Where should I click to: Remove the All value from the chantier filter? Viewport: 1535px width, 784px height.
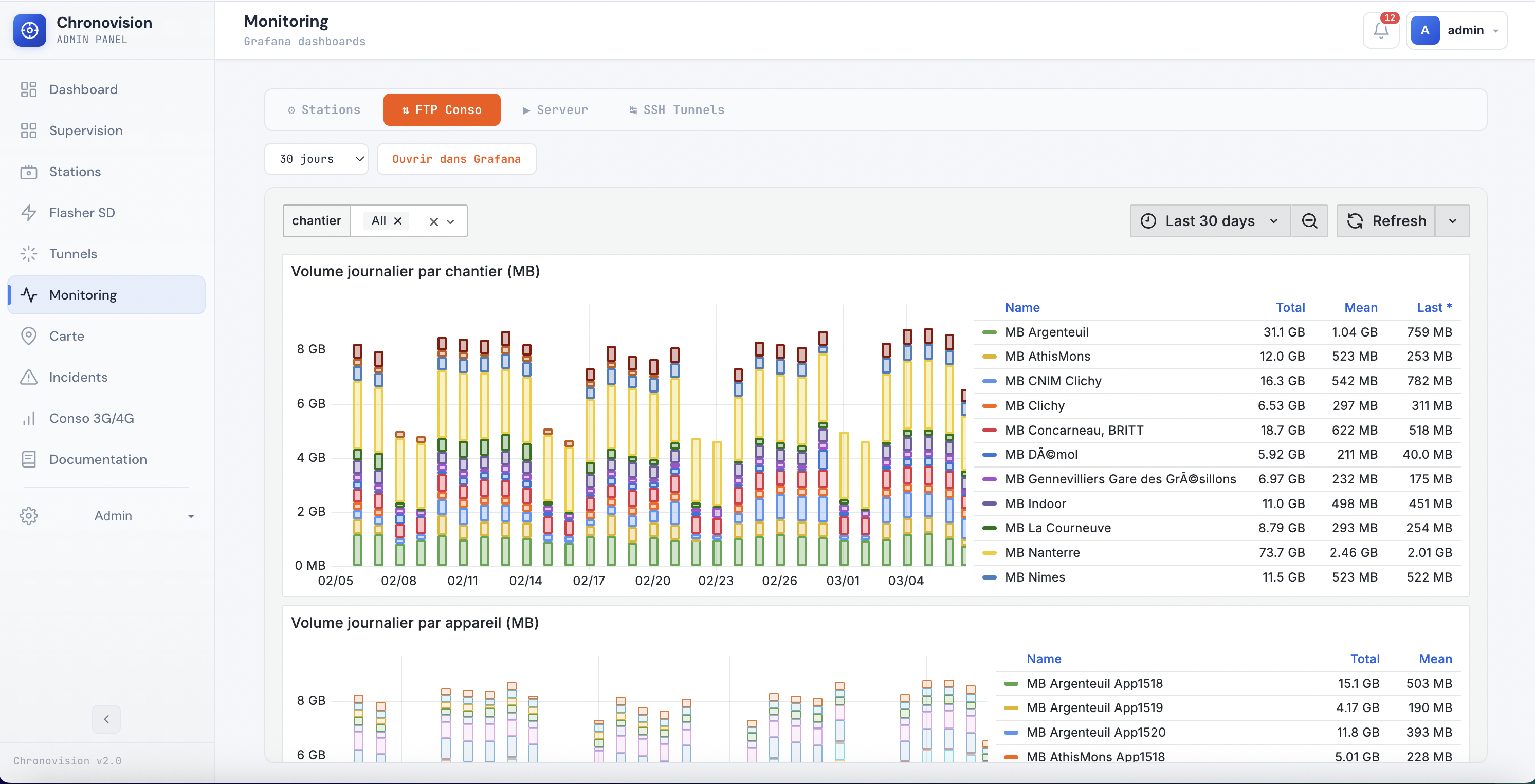point(398,220)
